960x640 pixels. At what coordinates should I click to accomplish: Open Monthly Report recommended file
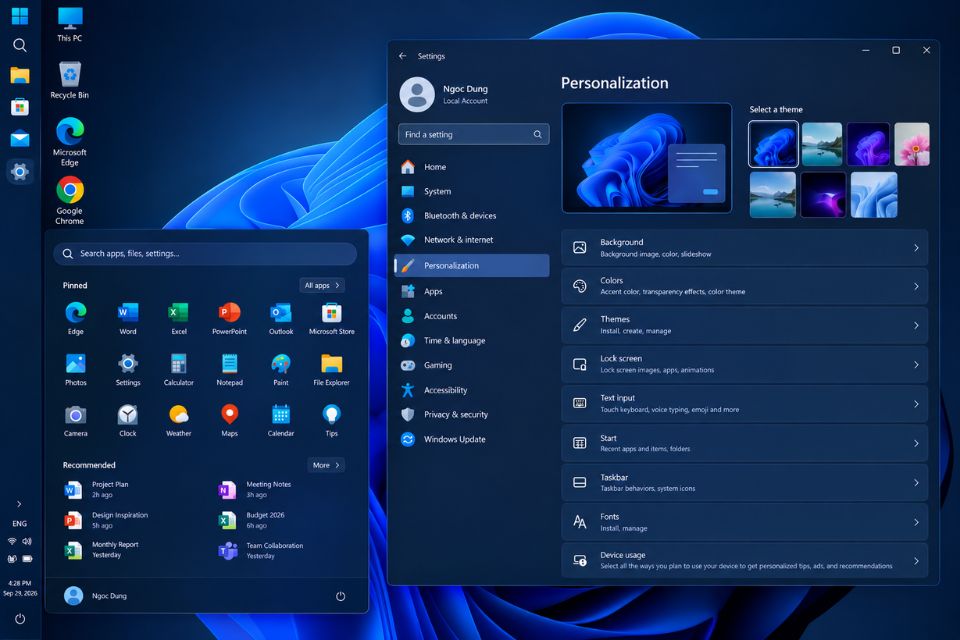[x=102, y=550]
